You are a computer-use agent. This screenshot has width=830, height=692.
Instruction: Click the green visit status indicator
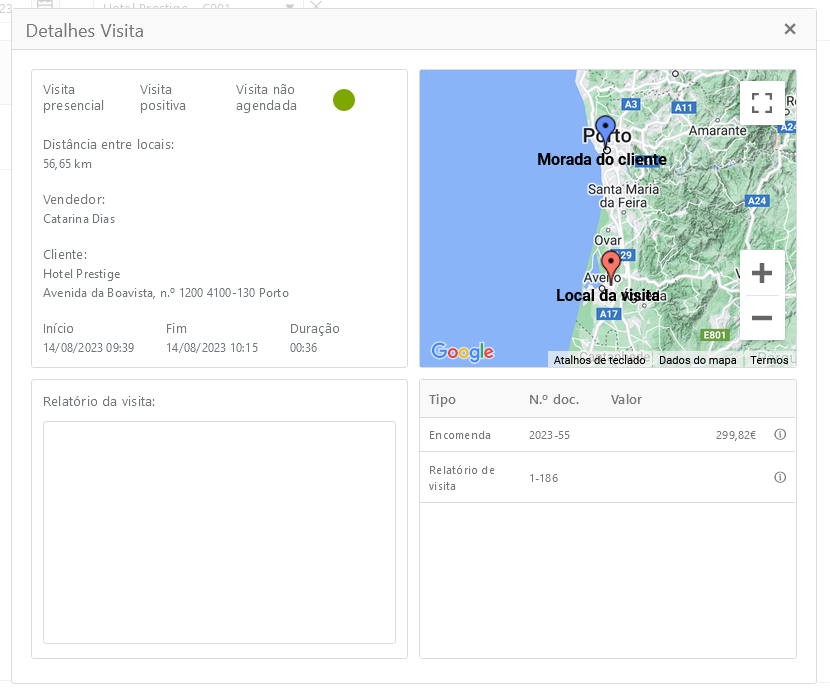(344, 100)
